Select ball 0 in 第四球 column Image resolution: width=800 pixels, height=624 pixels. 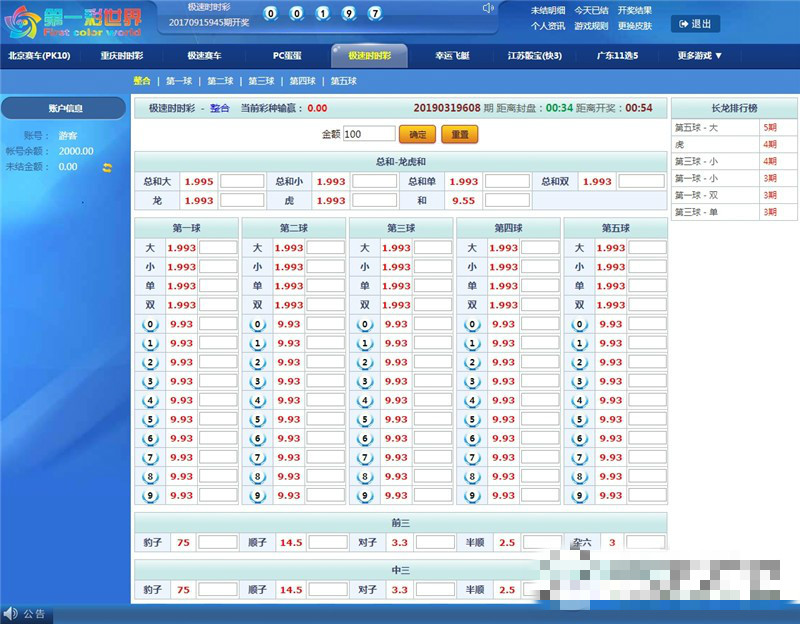coord(472,324)
